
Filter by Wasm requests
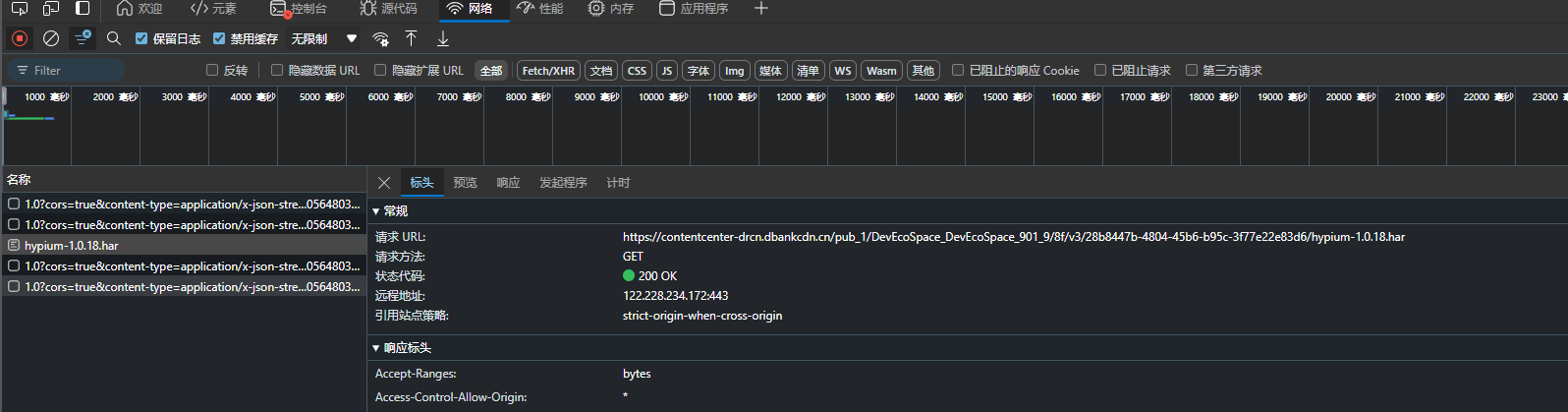(x=881, y=71)
